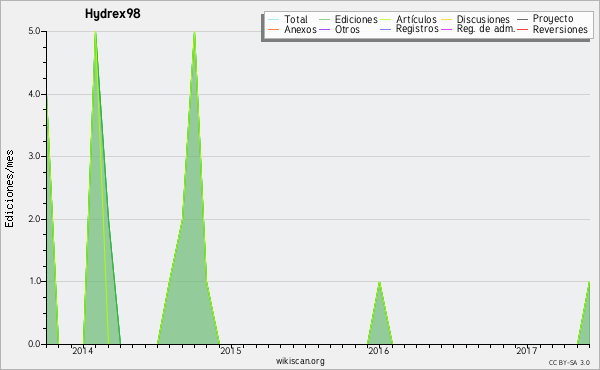This screenshot has width=600, height=370.
Task: Click the 2015 x-axis label
Action: point(231,351)
